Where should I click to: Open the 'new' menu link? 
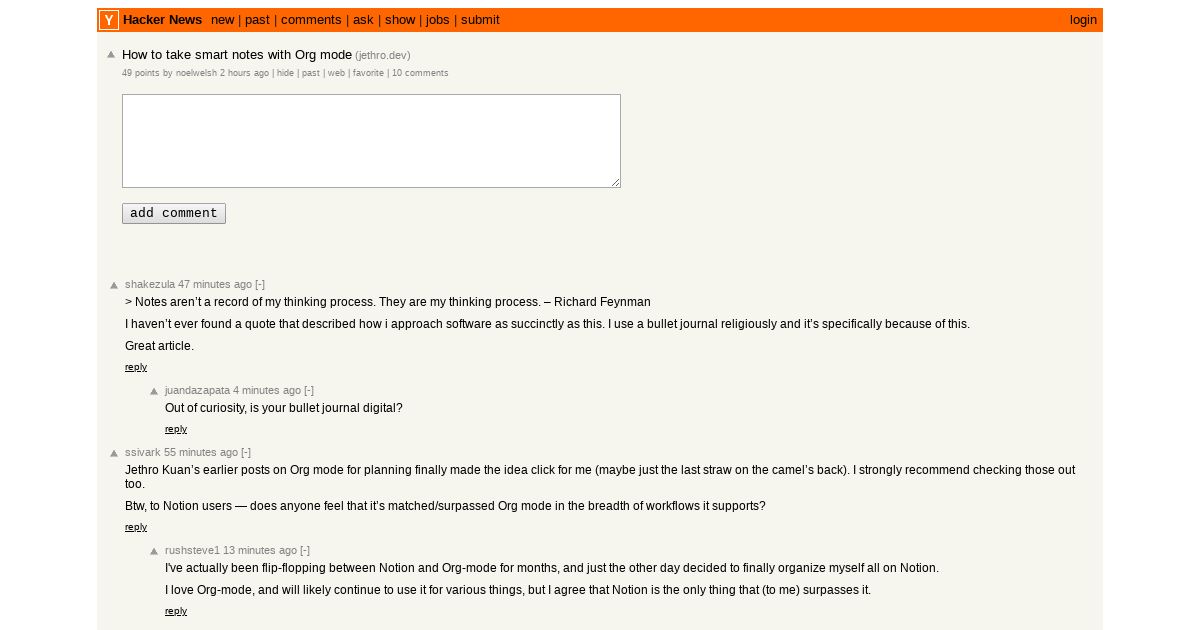[x=223, y=20]
